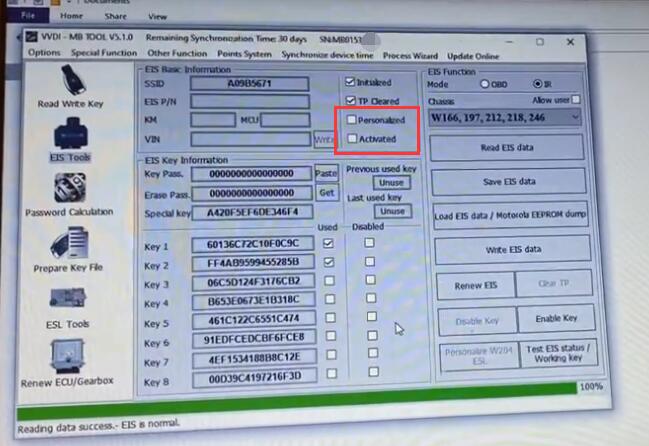This screenshot has width=649, height=446.
Task: Toggle the Activated checkbox
Action: (350, 139)
